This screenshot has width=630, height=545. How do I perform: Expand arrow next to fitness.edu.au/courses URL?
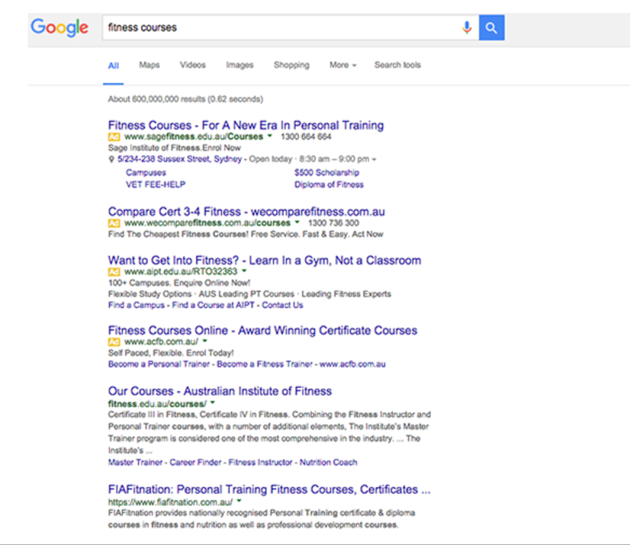coord(213,402)
